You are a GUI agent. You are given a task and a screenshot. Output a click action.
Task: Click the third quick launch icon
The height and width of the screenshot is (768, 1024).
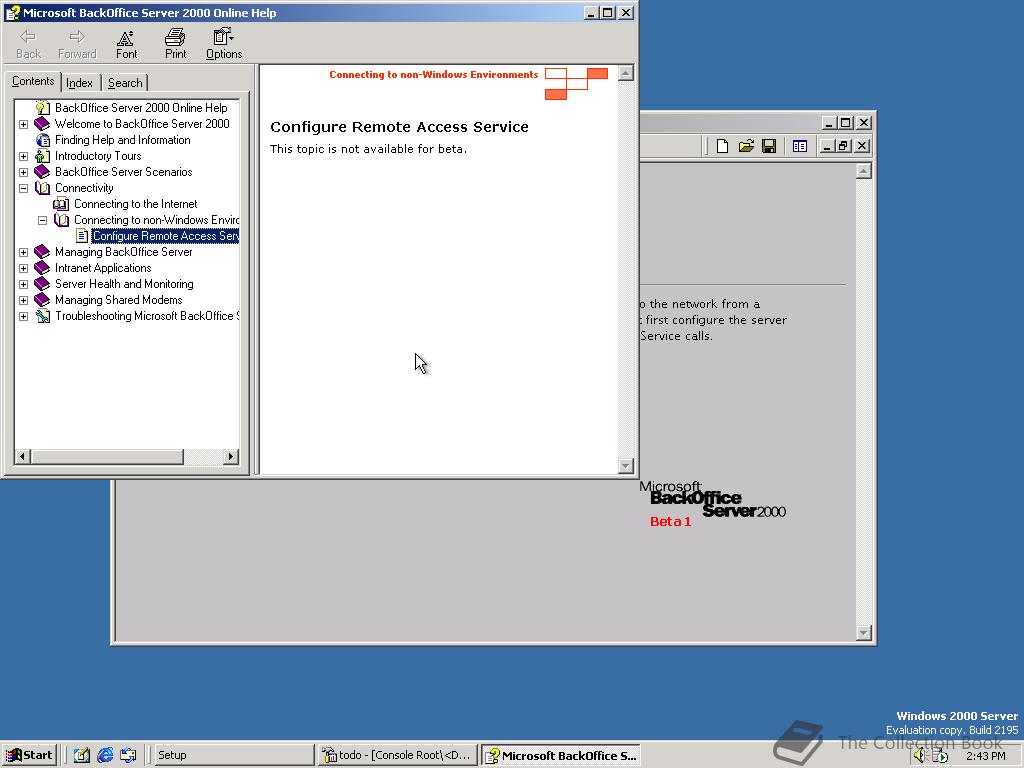coord(128,755)
